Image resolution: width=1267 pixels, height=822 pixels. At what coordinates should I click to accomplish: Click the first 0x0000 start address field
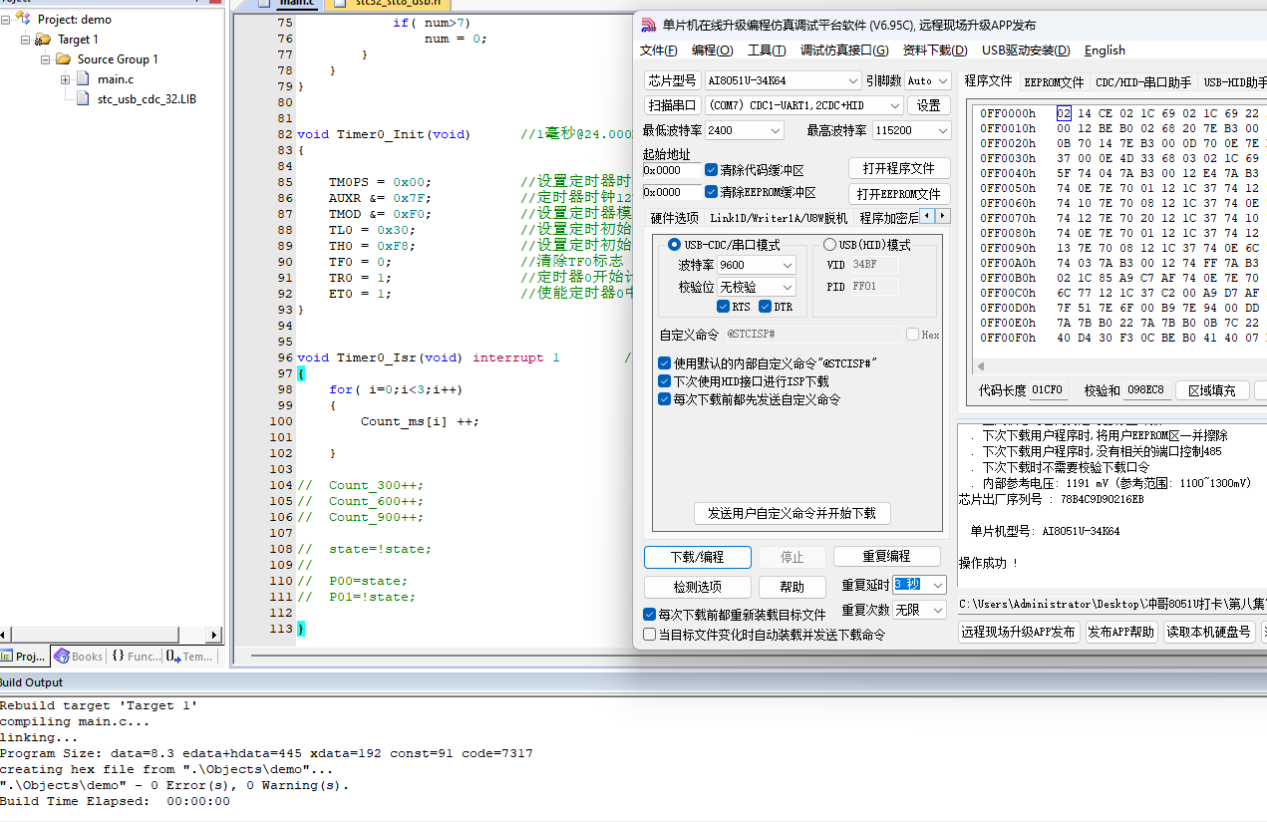672,170
